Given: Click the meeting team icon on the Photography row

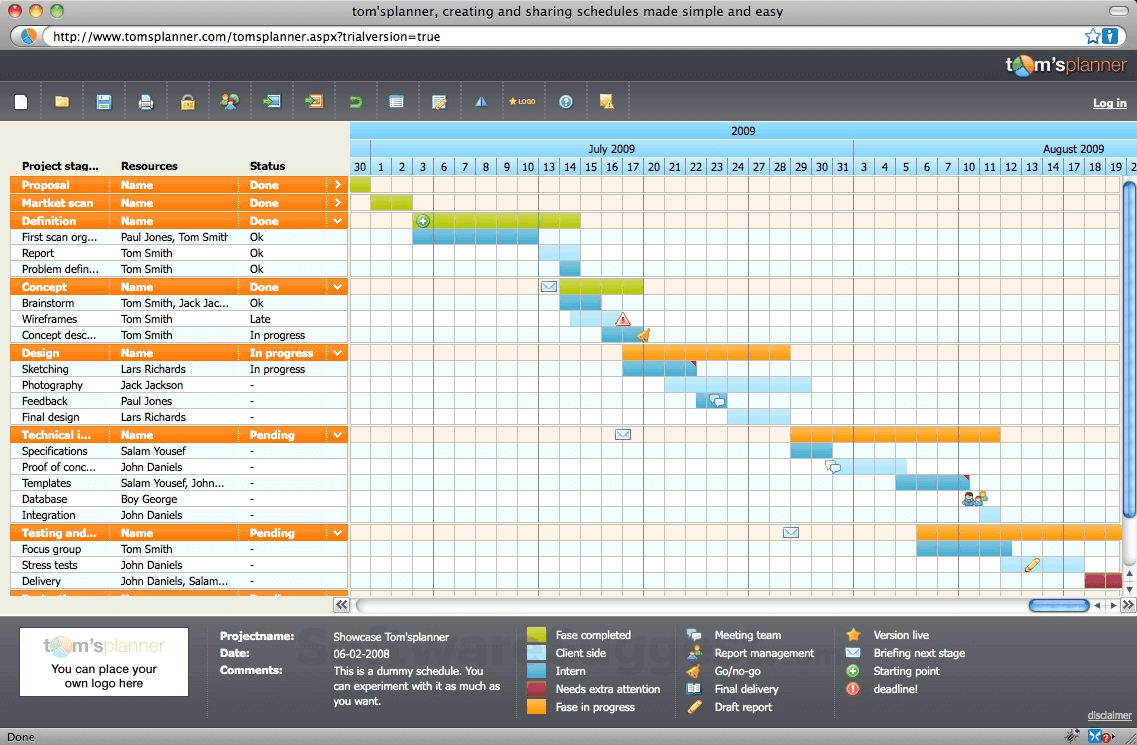Looking at the screenshot, I should (717, 399).
